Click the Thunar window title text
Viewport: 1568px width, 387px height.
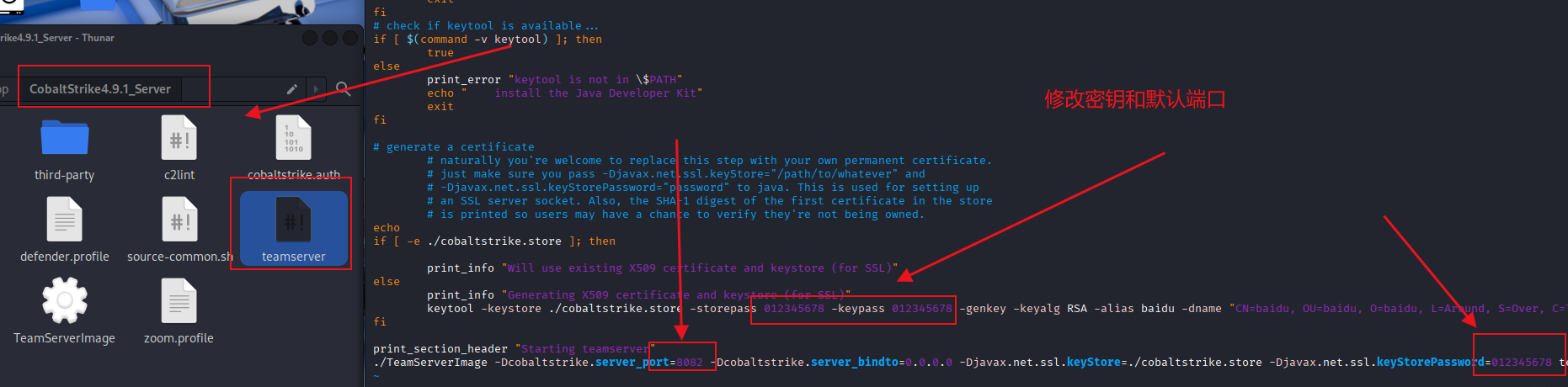[57, 38]
